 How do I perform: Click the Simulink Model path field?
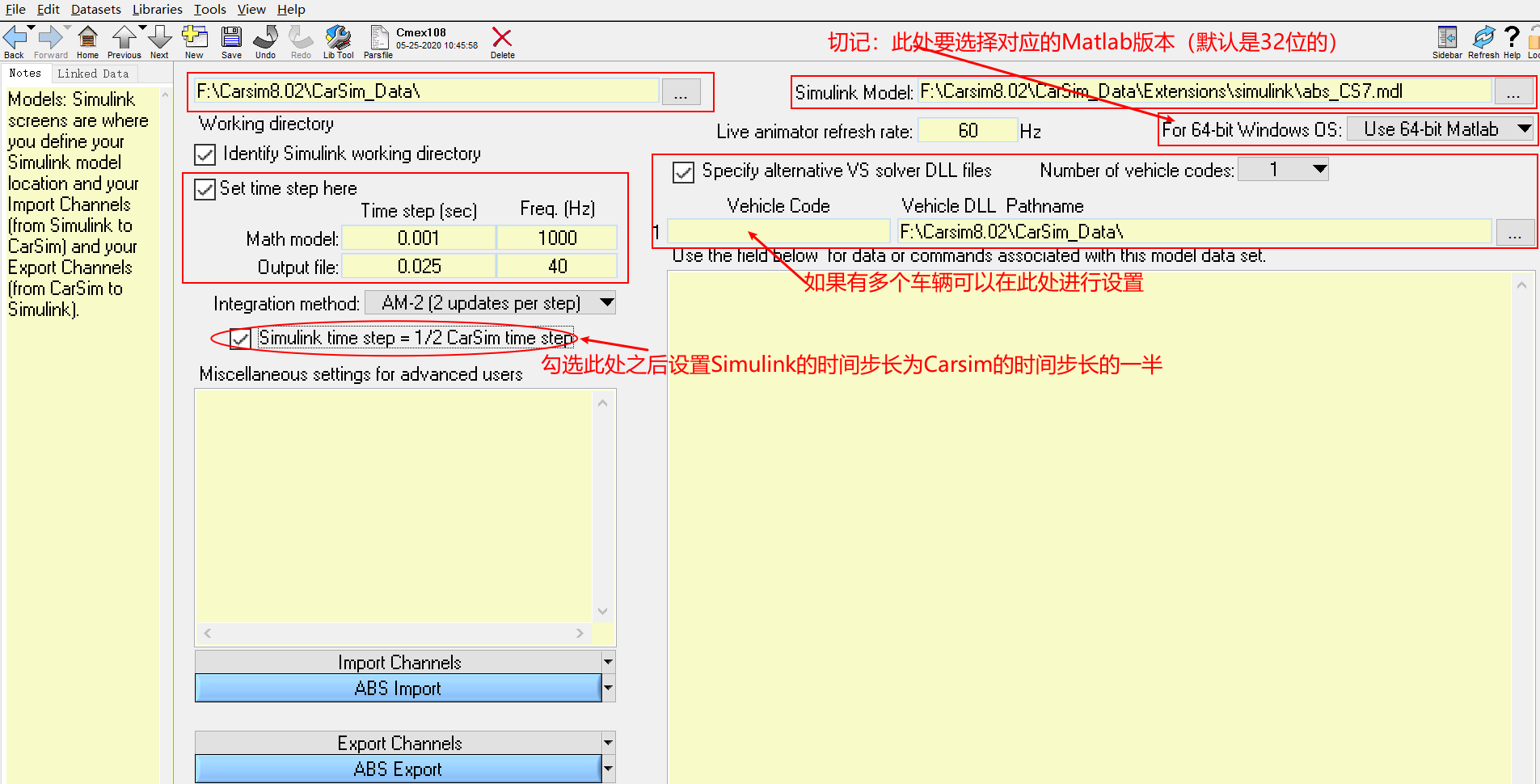pos(1205,91)
